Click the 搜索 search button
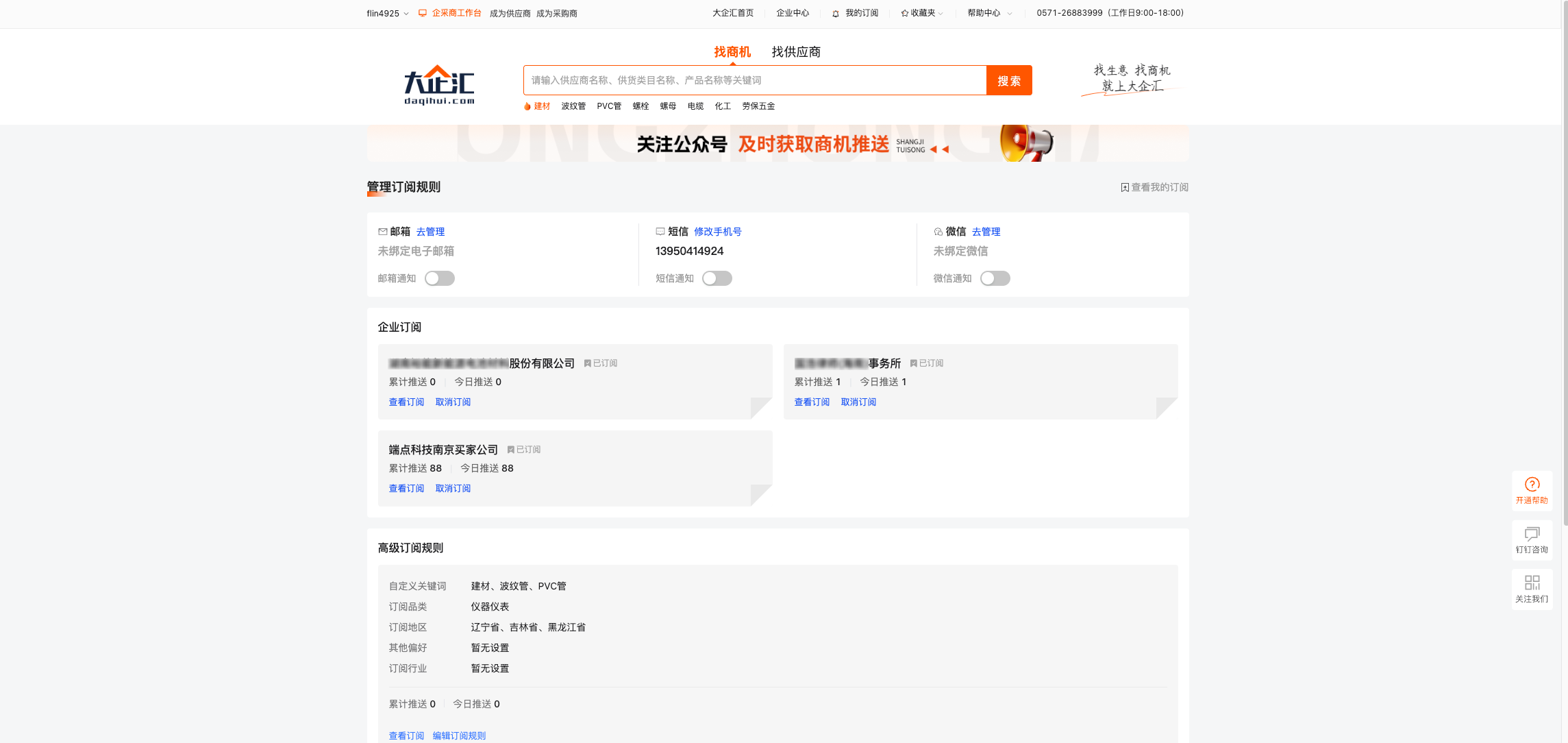The width and height of the screenshot is (1568, 743). click(1009, 80)
